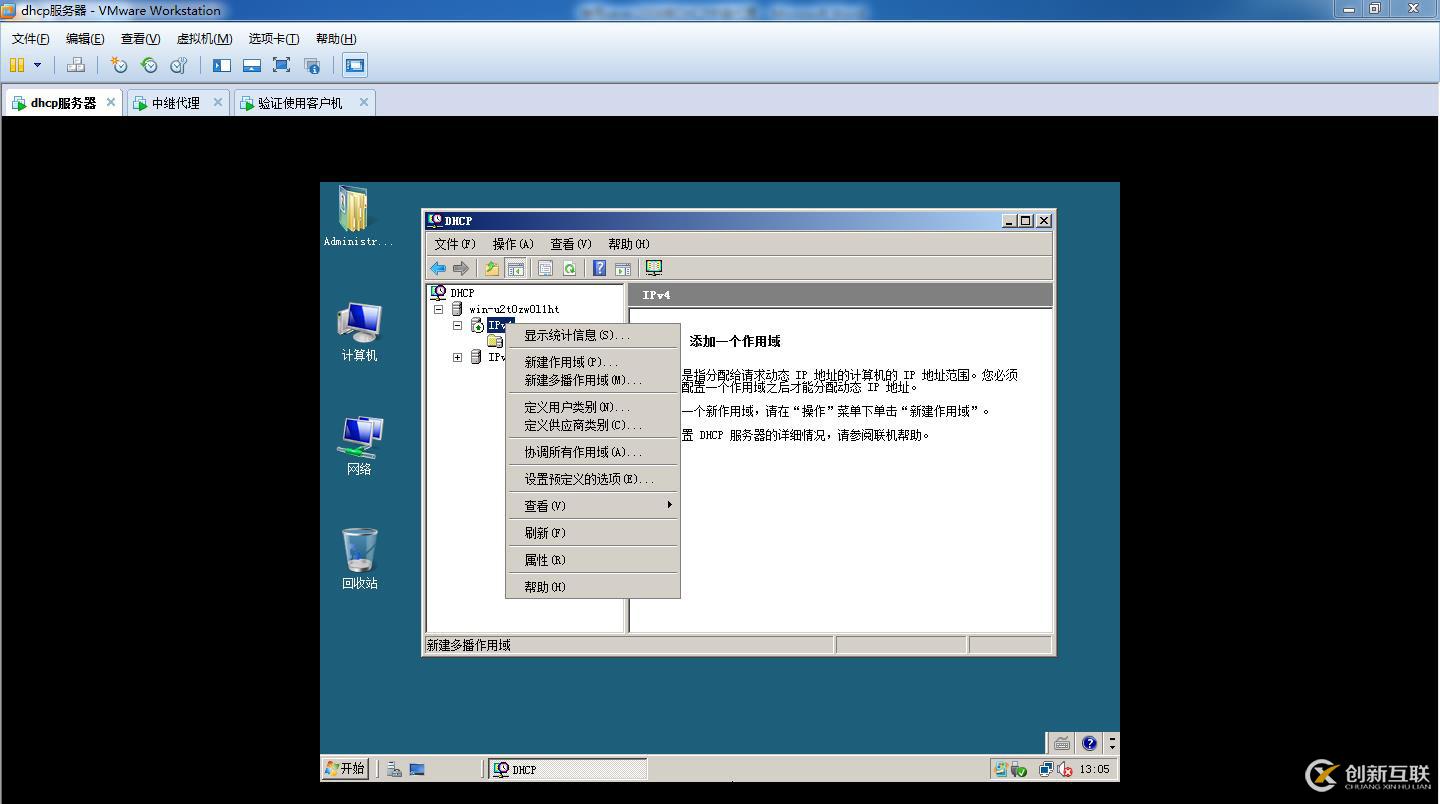
Task: Click show desktop quick launch icon
Action: pos(417,769)
